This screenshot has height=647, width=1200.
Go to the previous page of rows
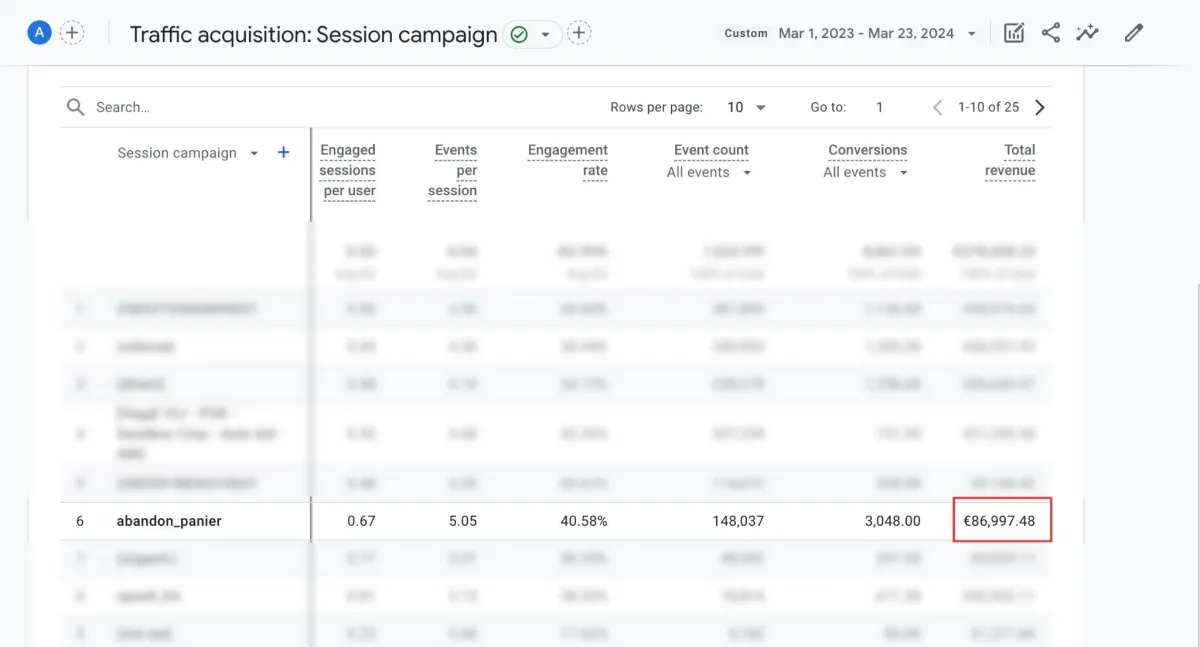pyautogui.click(x=937, y=107)
